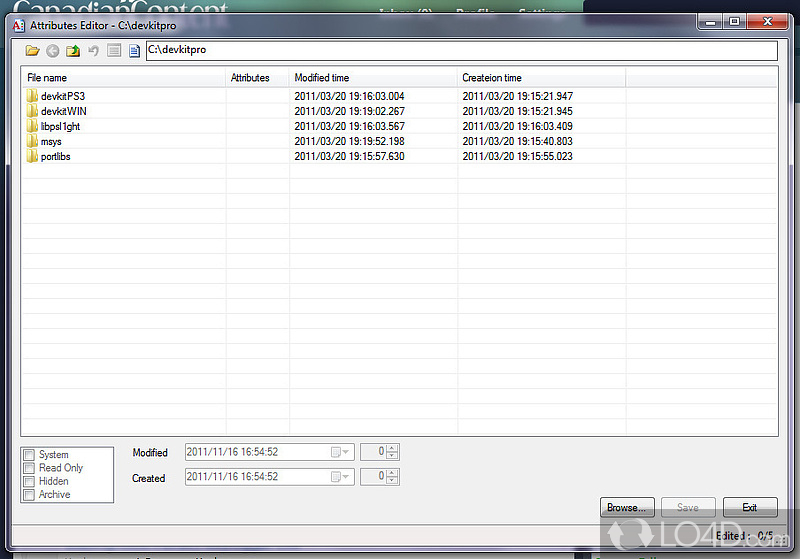Increase Modified milliseconds spinner value

tap(392, 448)
